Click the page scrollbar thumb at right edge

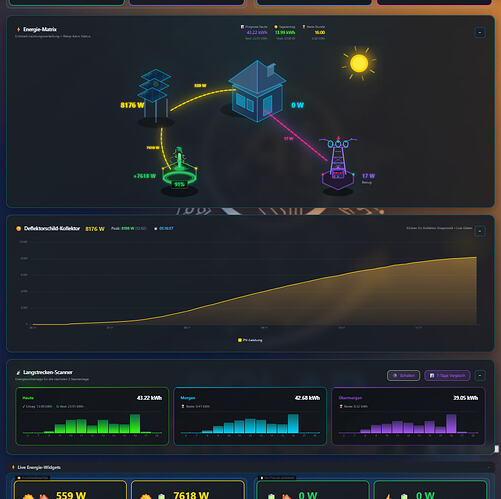pyautogui.click(x=497, y=449)
